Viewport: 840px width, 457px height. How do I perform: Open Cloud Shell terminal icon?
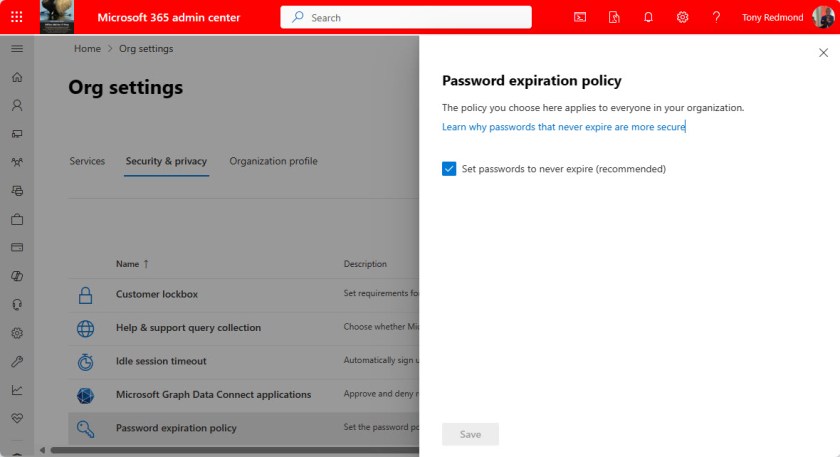click(580, 17)
